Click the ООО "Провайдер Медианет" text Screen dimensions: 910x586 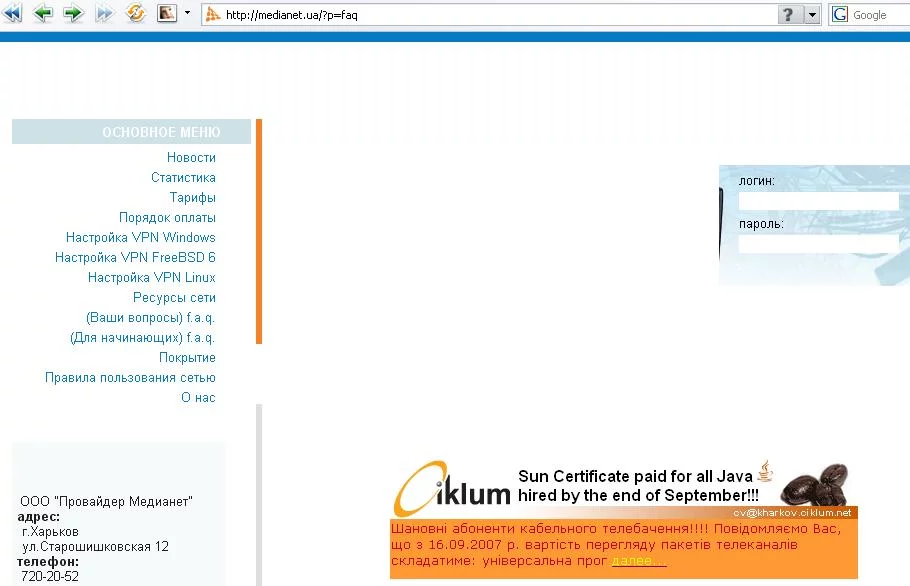click(x=106, y=501)
